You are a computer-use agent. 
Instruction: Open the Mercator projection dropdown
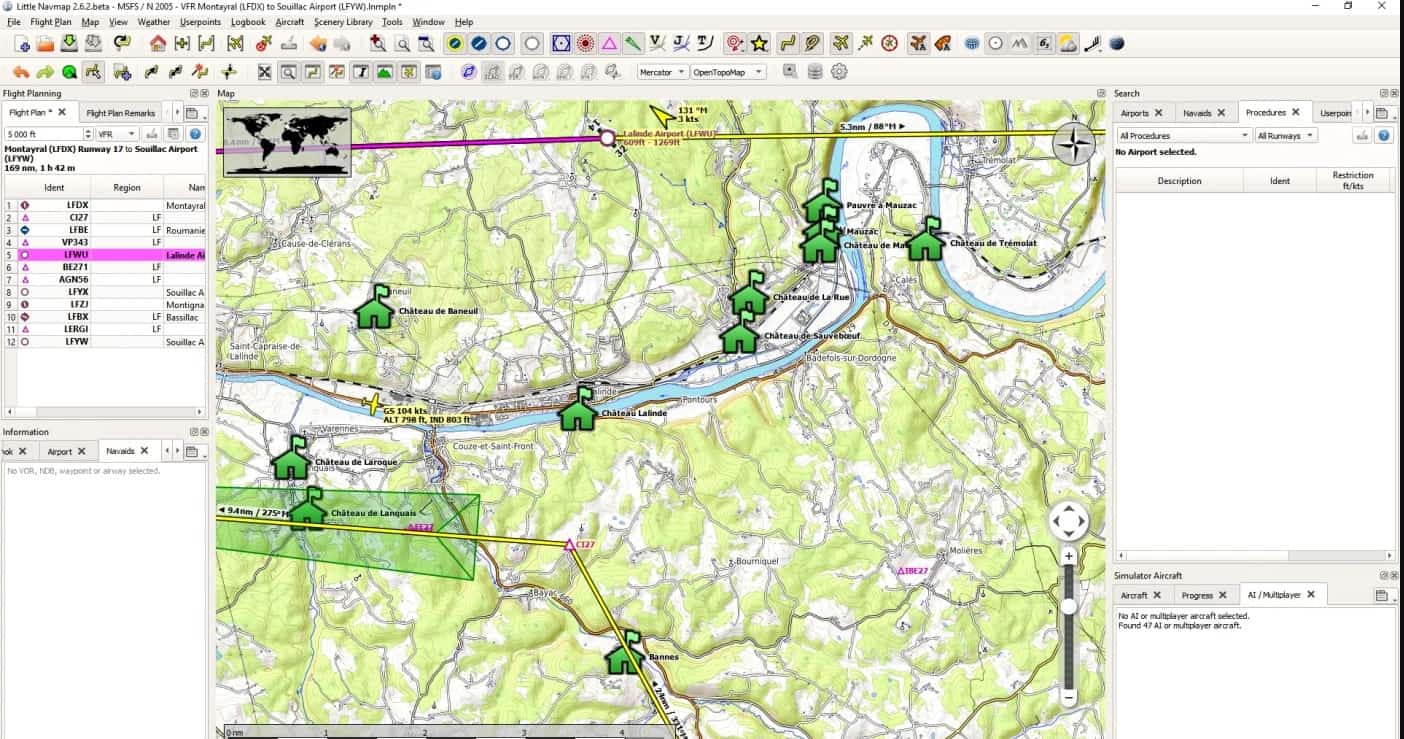tap(662, 72)
